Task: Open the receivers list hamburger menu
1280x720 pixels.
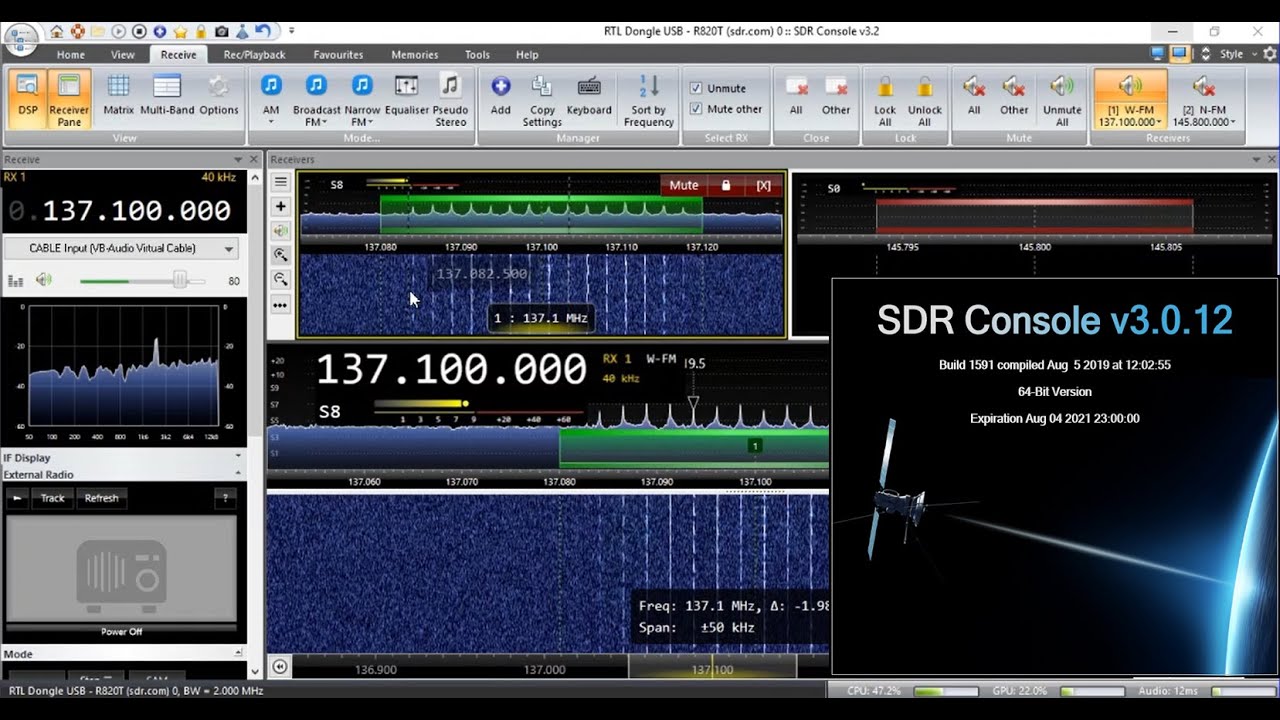Action: coord(281,182)
